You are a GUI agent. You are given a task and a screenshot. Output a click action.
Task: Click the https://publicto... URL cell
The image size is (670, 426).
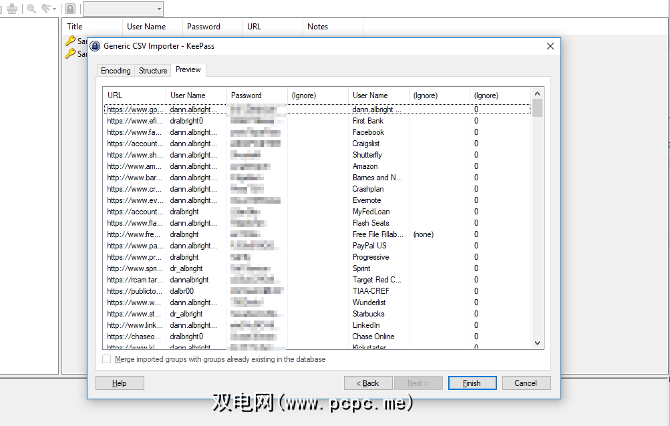134,291
